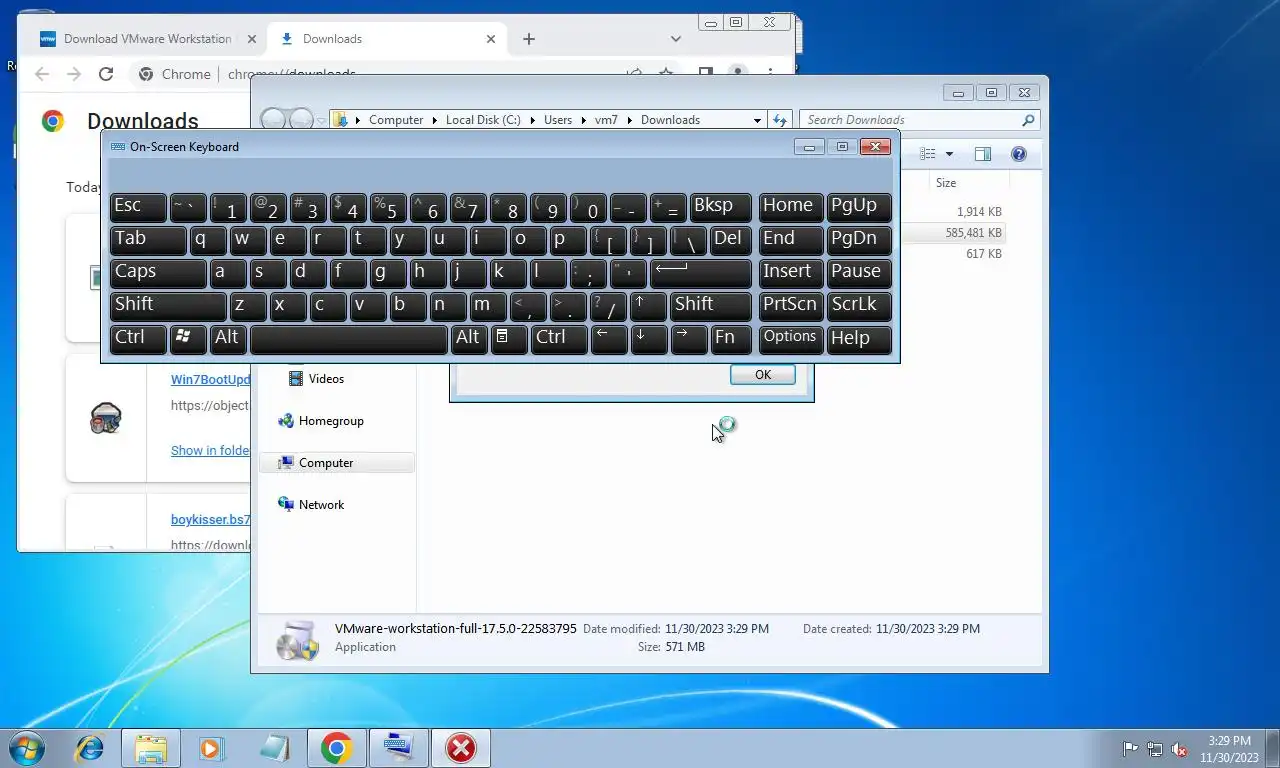
Task: Toggle the right Alt key on keyboard
Action: 469,338
